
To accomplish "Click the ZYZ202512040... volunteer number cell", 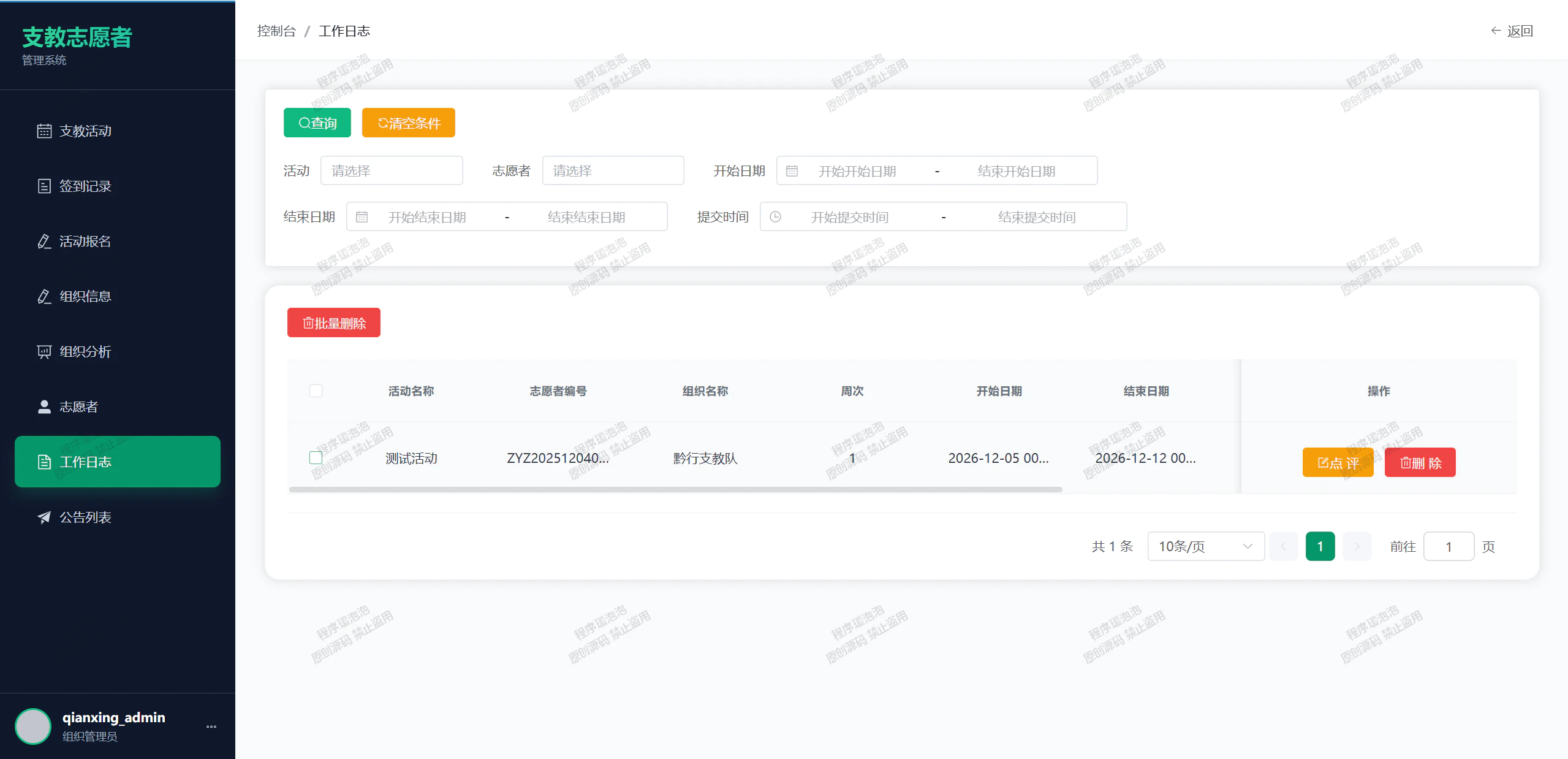I will tap(558, 458).
